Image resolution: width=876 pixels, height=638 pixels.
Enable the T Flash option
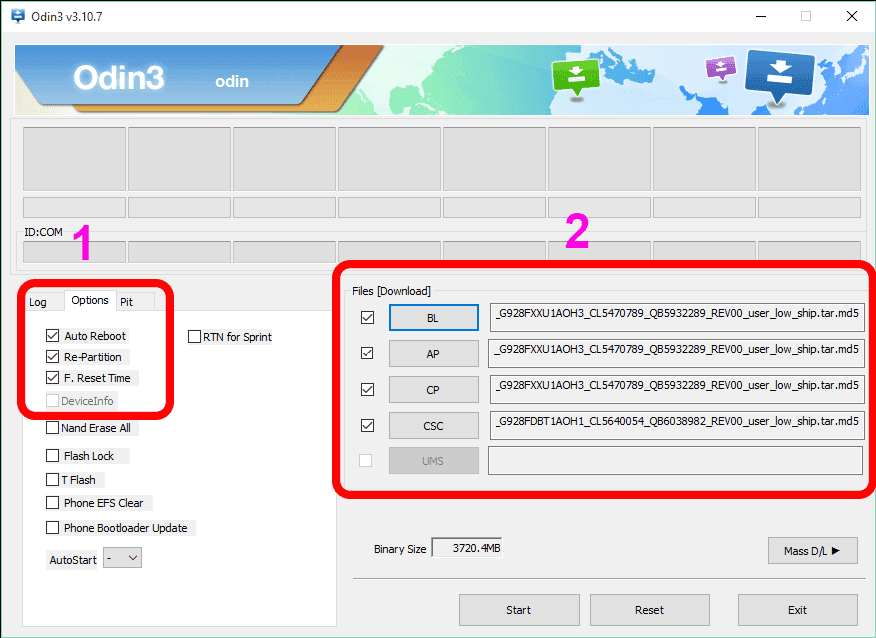coord(53,479)
